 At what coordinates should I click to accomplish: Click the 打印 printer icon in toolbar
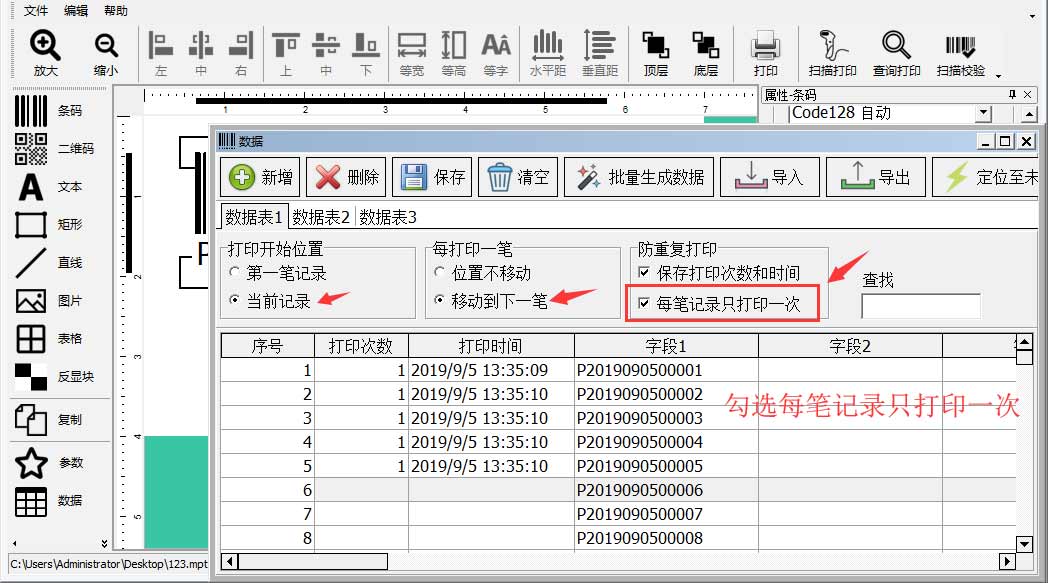tap(765, 46)
